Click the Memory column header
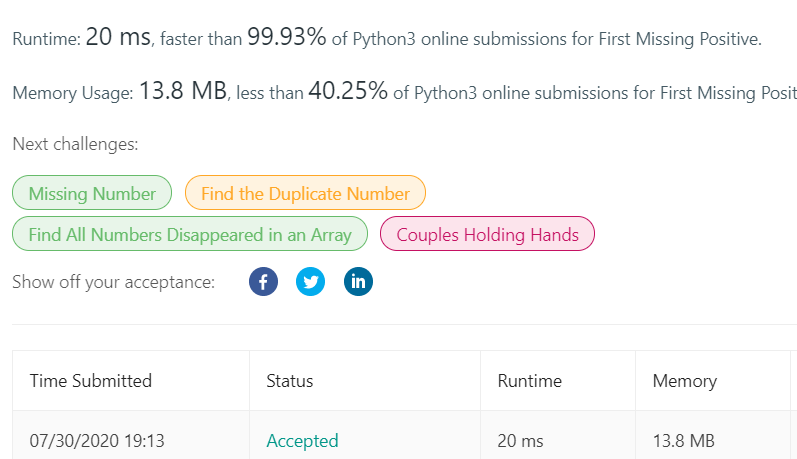 [x=684, y=380]
